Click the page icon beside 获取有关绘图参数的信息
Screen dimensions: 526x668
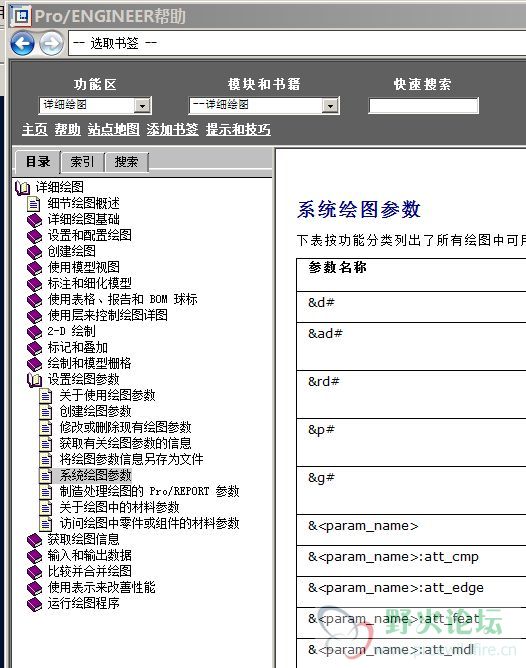coord(46,444)
